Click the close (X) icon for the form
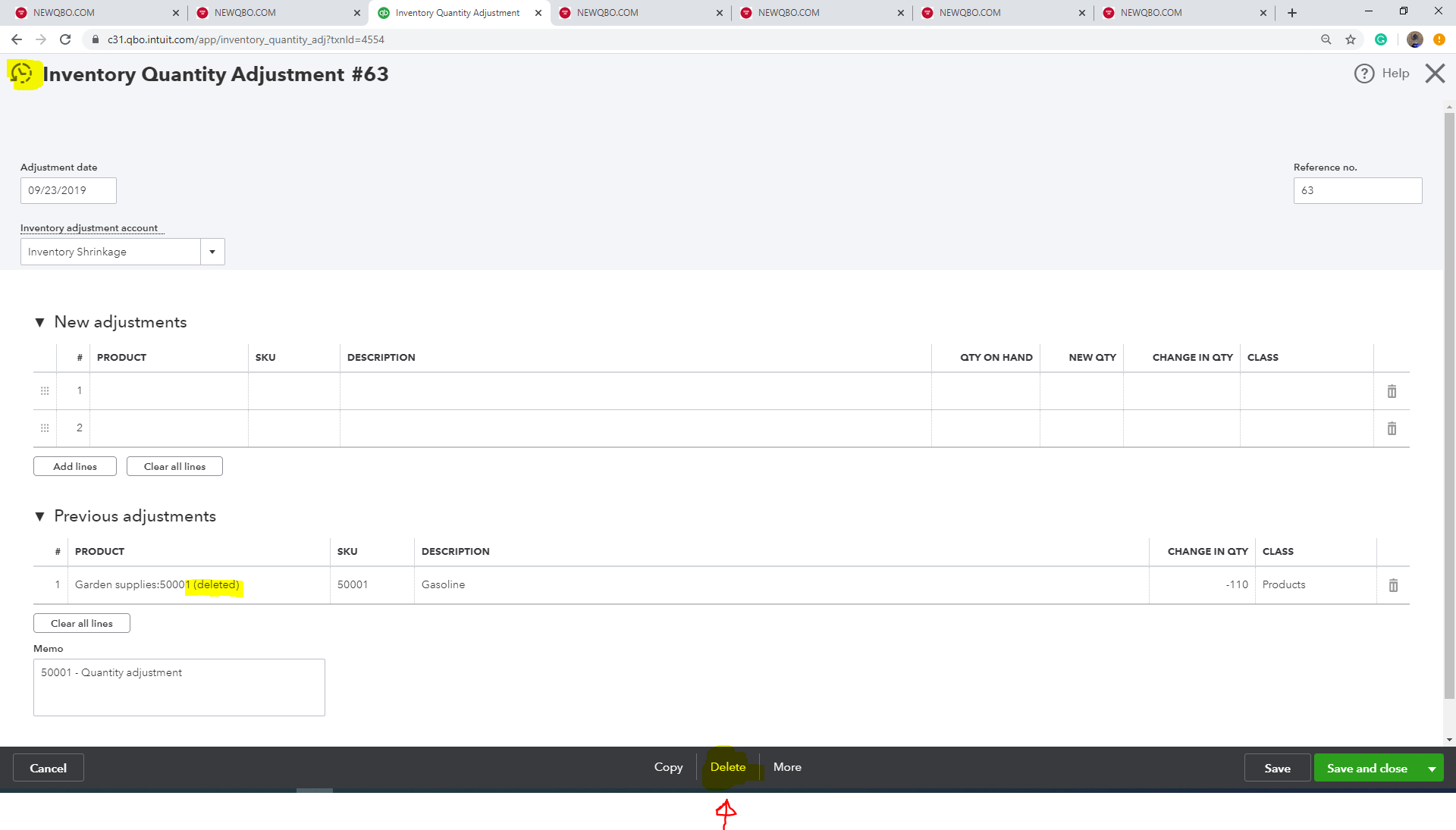Image resolution: width=1456 pixels, height=830 pixels. click(1435, 73)
